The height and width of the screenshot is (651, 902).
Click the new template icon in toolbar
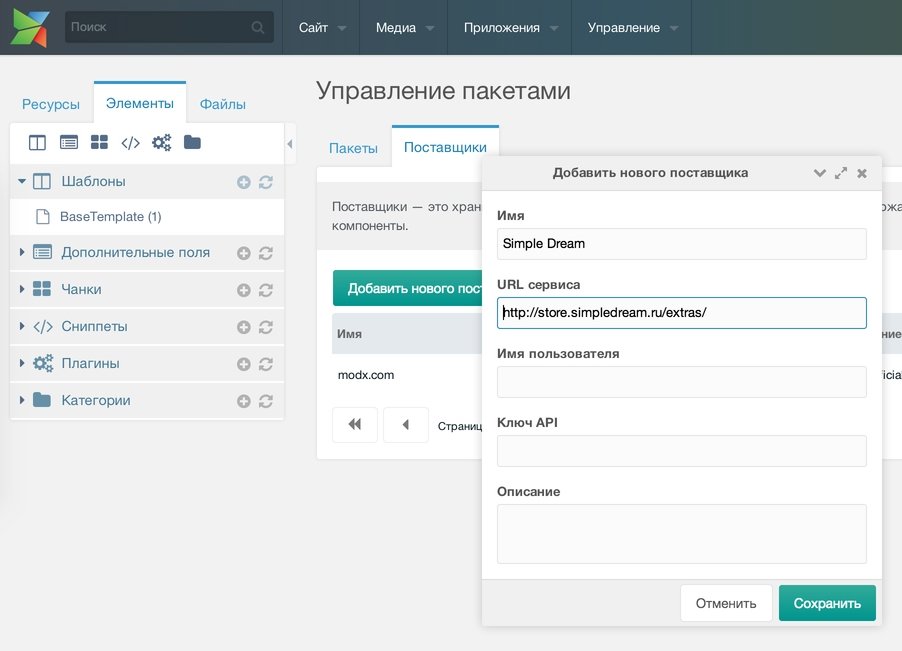click(37, 143)
